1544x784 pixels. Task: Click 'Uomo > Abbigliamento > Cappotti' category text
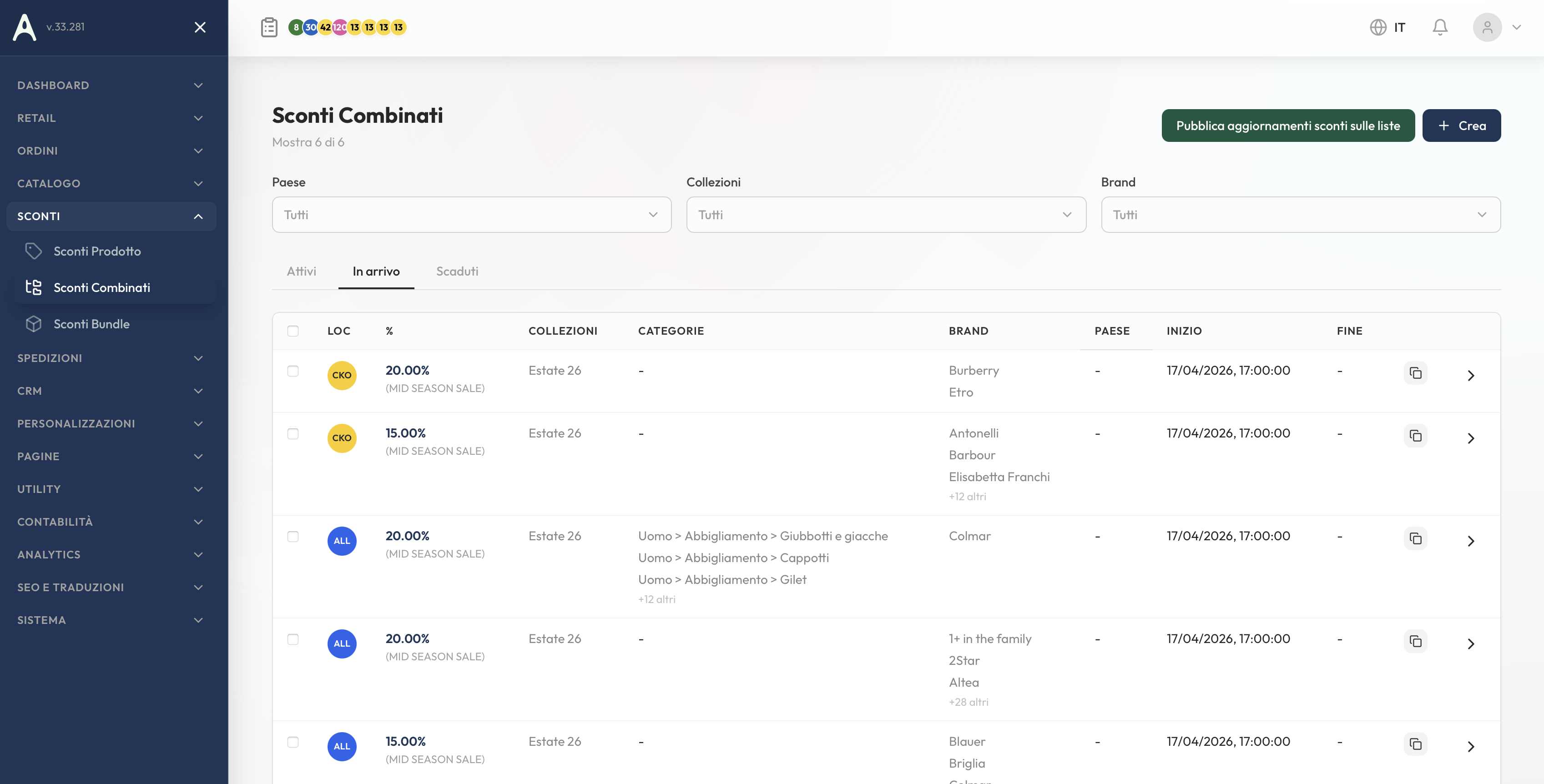733,558
